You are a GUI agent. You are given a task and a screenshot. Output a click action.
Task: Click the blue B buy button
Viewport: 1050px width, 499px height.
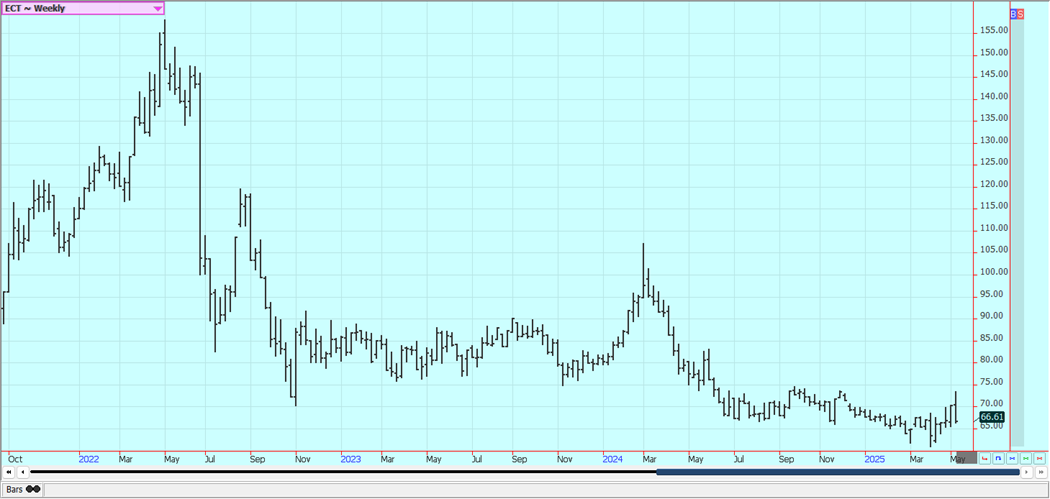[1014, 13]
